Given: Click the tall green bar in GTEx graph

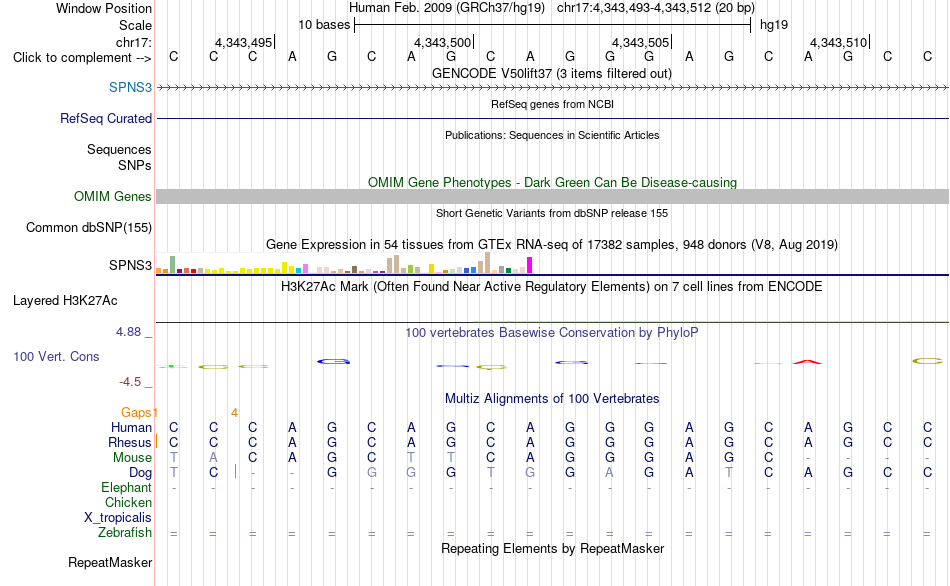Looking at the screenshot, I should pos(173,264).
